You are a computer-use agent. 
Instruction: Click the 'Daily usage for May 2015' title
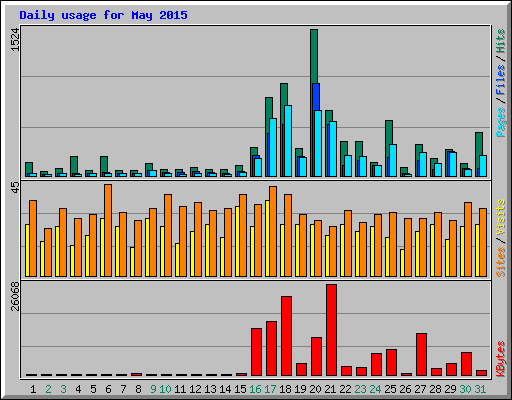[103, 15]
